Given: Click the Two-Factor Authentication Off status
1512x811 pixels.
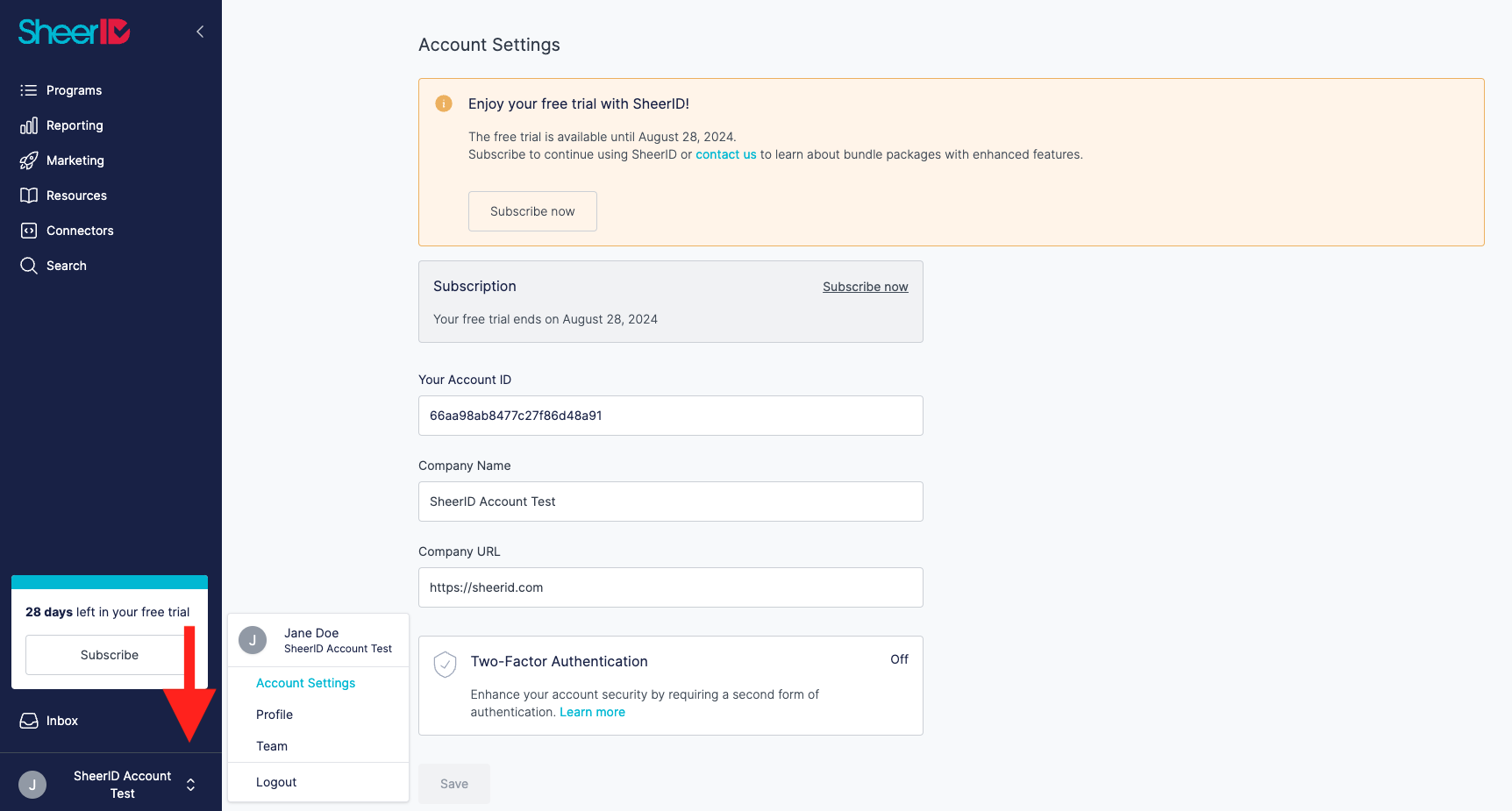Looking at the screenshot, I should [899, 659].
